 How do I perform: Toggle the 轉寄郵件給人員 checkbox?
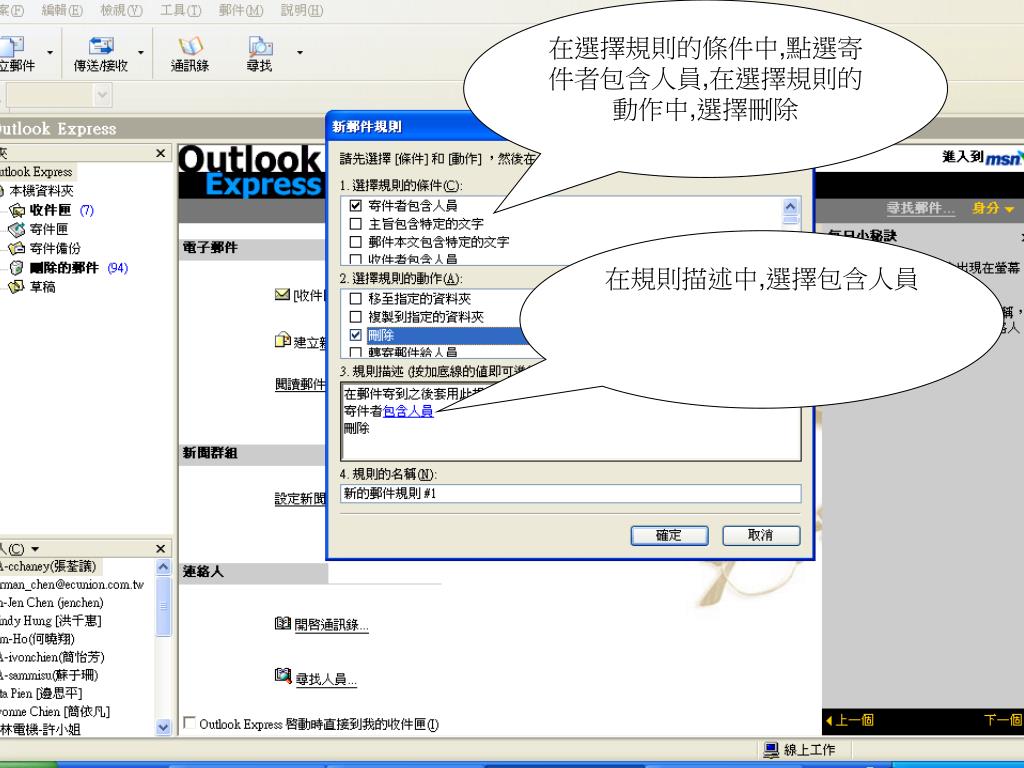pos(355,352)
